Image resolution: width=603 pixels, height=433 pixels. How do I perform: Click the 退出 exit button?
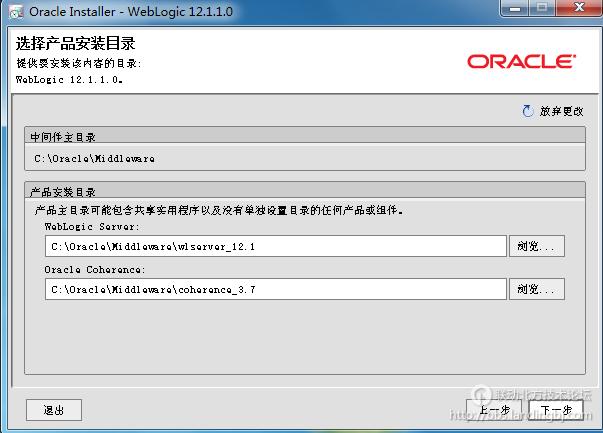pos(54,410)
